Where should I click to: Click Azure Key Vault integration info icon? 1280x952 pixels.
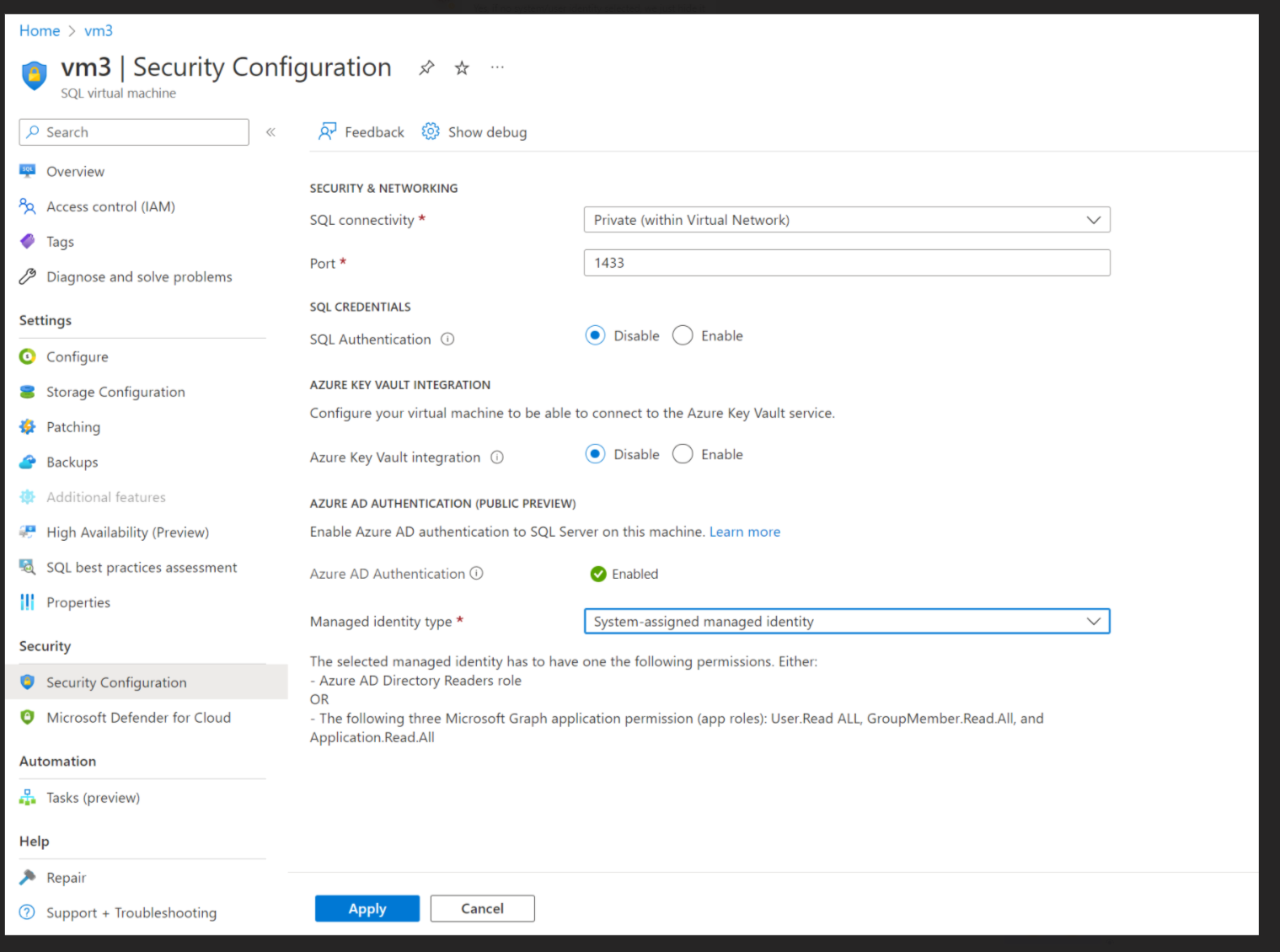(497, 457)
